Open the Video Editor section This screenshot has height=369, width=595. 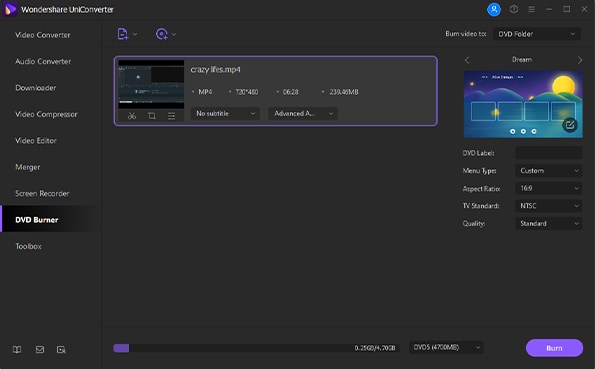point(36,140)
